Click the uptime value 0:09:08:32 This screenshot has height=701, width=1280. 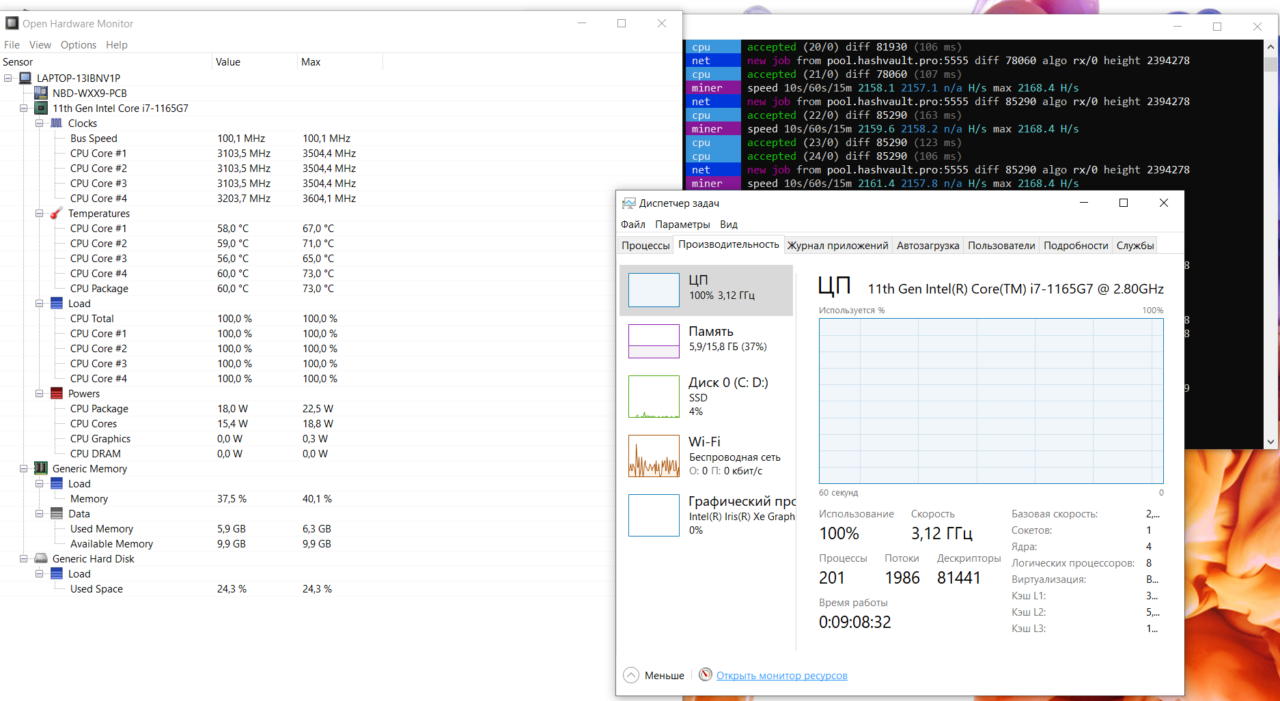click(855, 622)
